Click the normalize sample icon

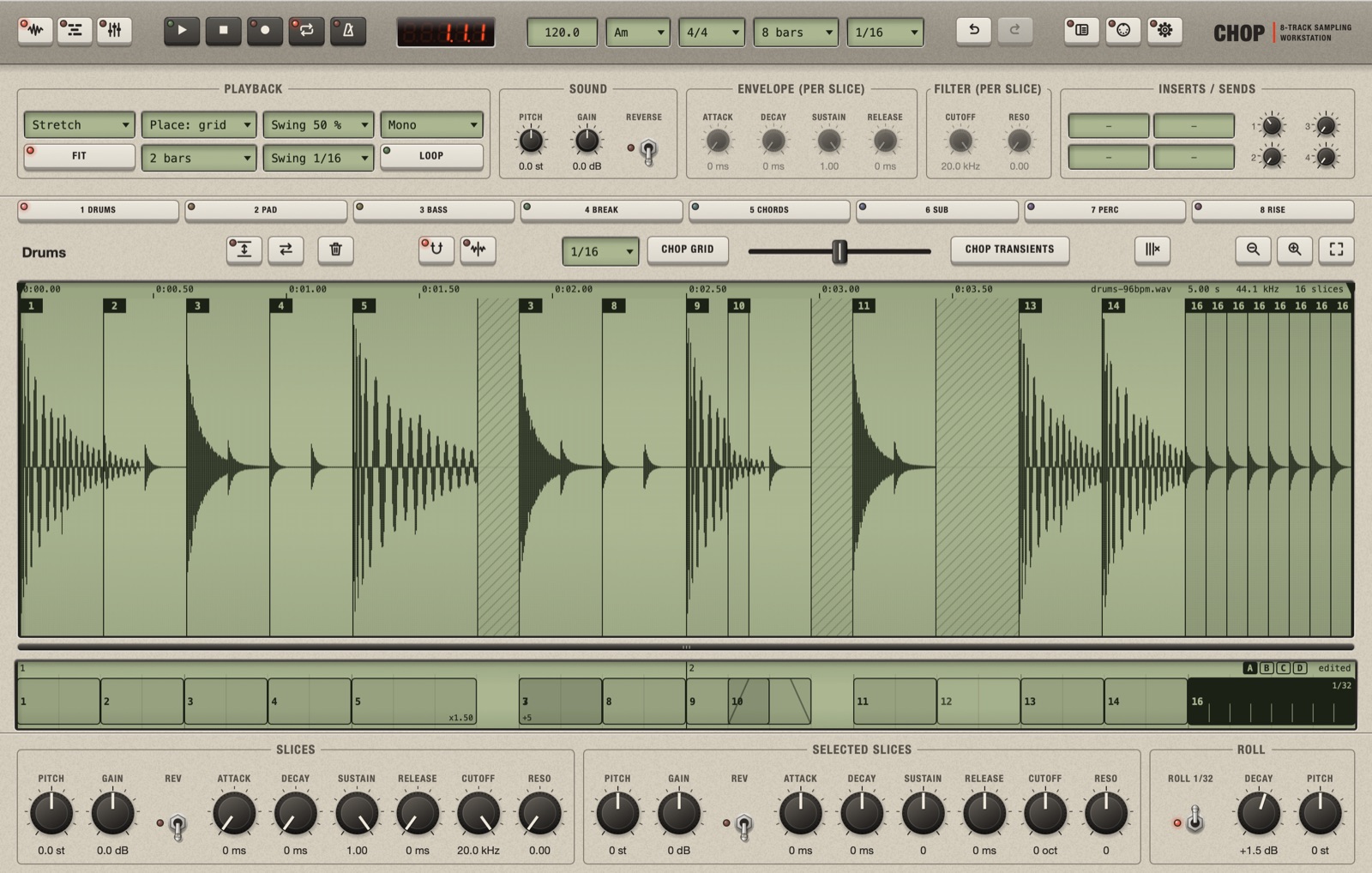click(x=244, y=250)
